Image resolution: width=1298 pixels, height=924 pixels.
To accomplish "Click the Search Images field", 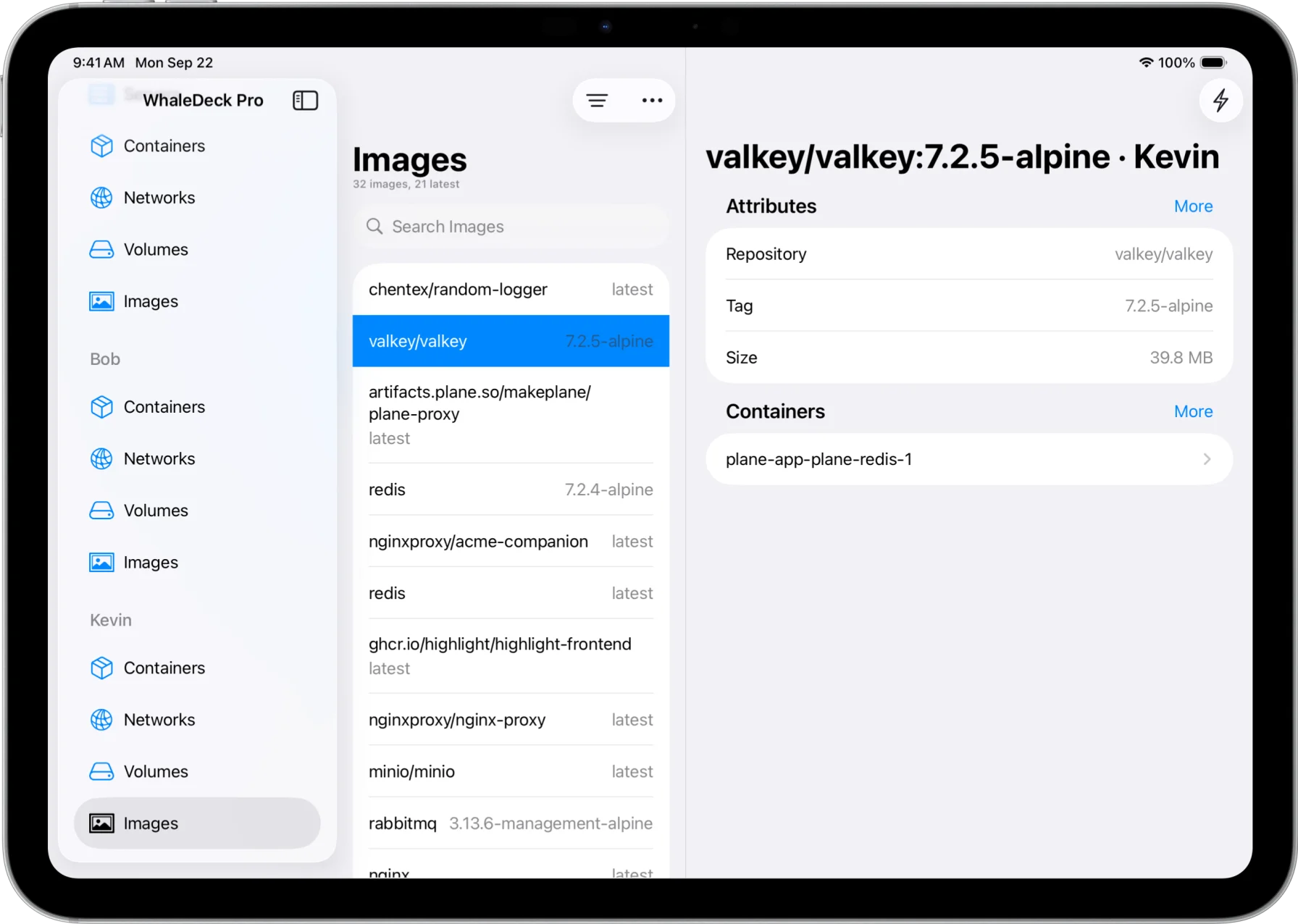I will 511,226.
